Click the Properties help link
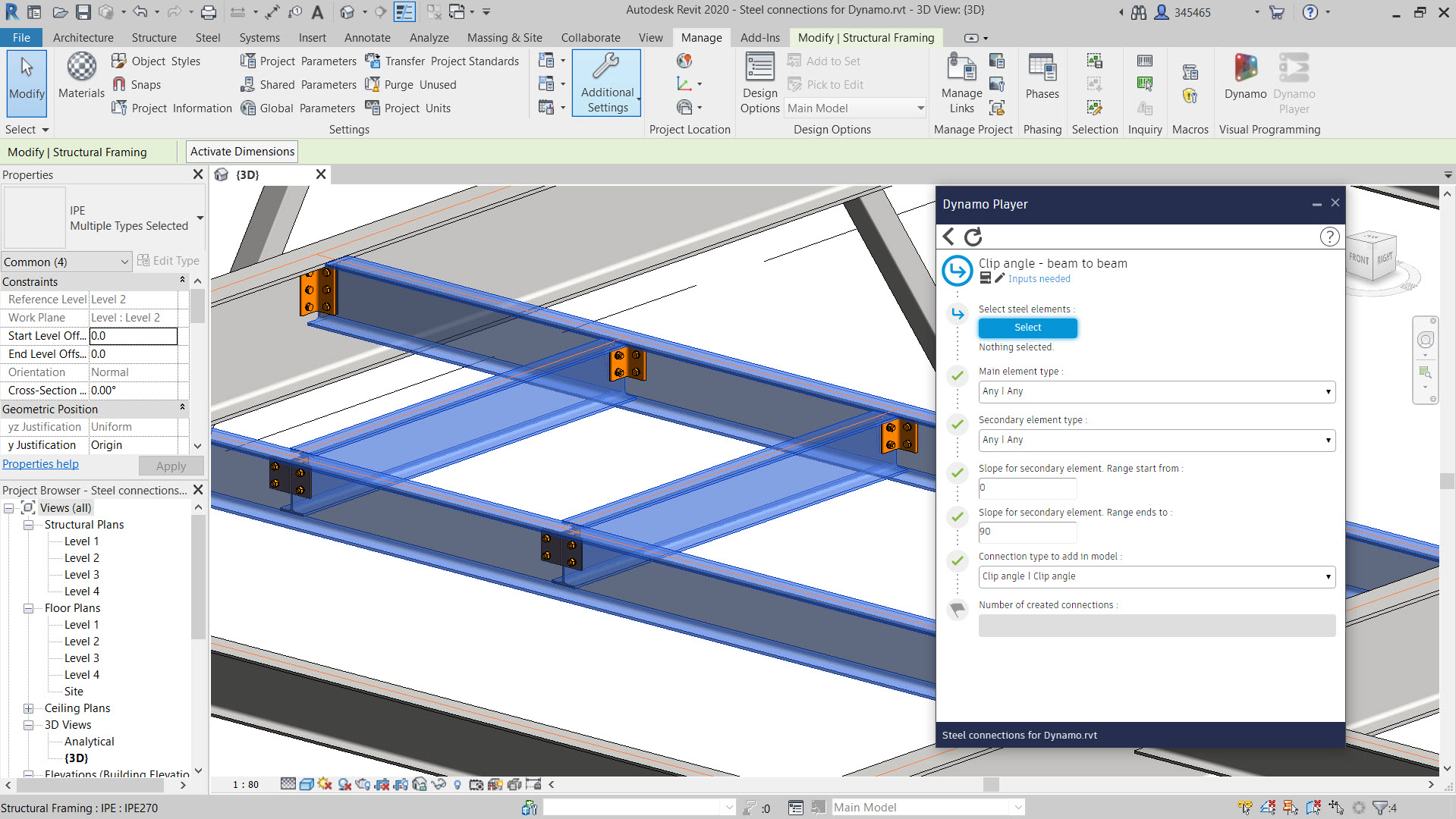 pyautogui.click(x=40, y=463)
